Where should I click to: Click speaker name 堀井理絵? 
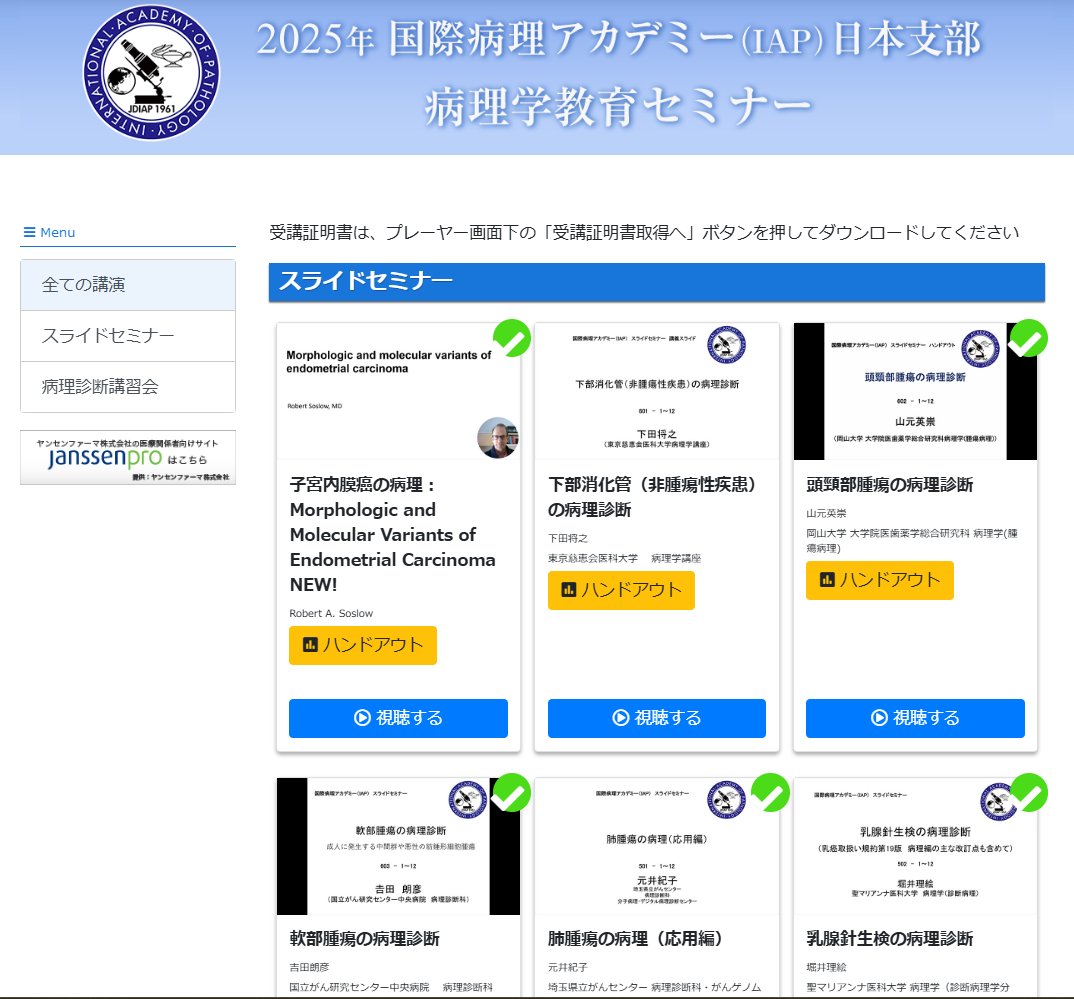pyautogui.click(x=826, y=968)
